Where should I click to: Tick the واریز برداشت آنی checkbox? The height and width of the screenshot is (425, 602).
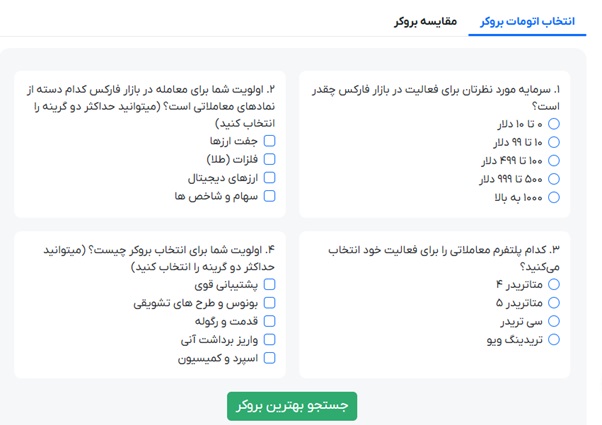point(269,340)
